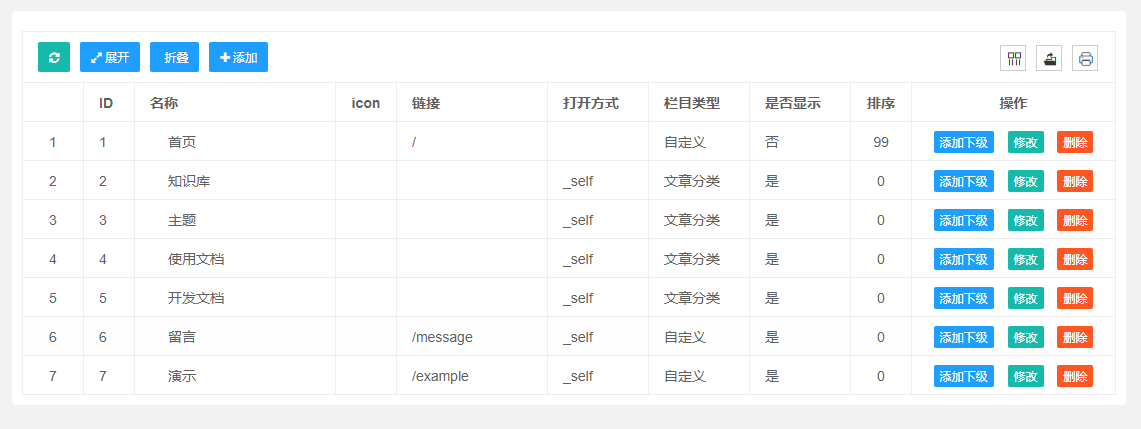Open the column filter icon
Screen dimensions: 1141x429
pyautogui.click(x=1012, y=58)
